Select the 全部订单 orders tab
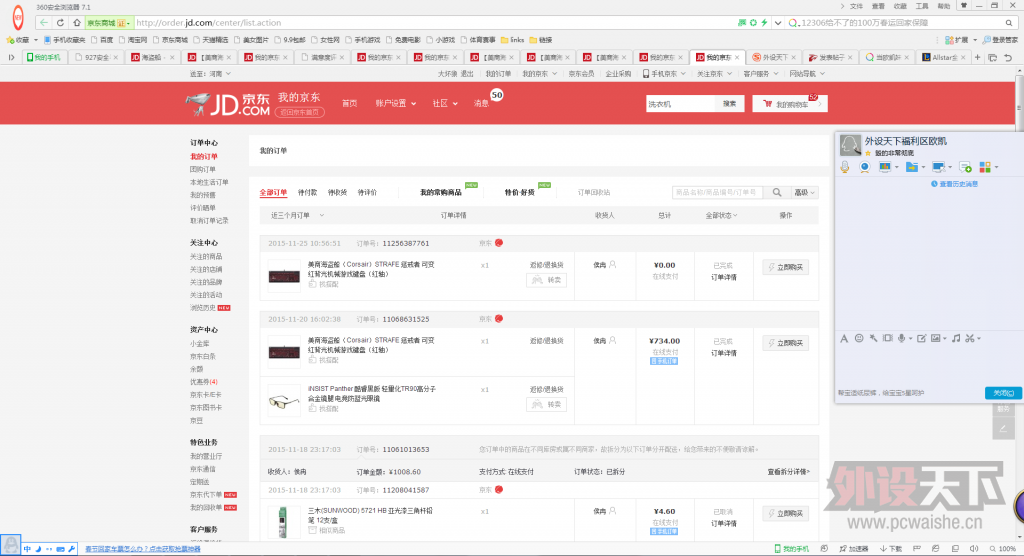Screen dimensions: 1024x556 click(273, 192)
